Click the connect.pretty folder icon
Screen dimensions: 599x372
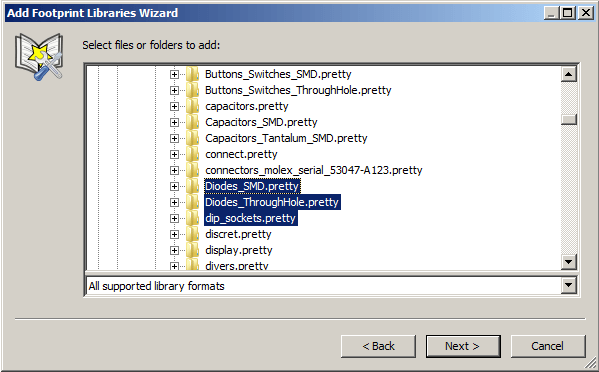pyautogui.click(x=193, y=154)
